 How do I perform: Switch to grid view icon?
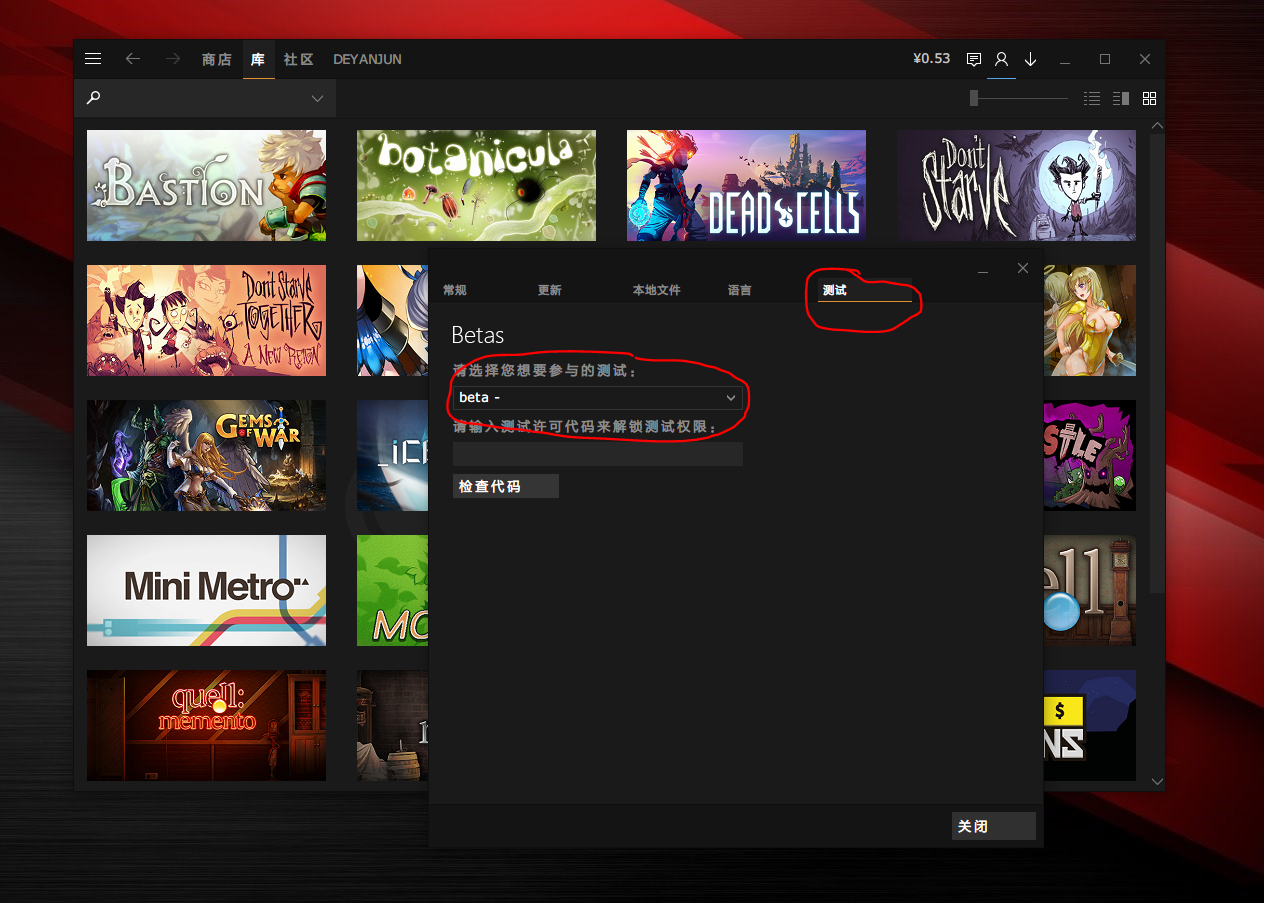pos(1149,98)
